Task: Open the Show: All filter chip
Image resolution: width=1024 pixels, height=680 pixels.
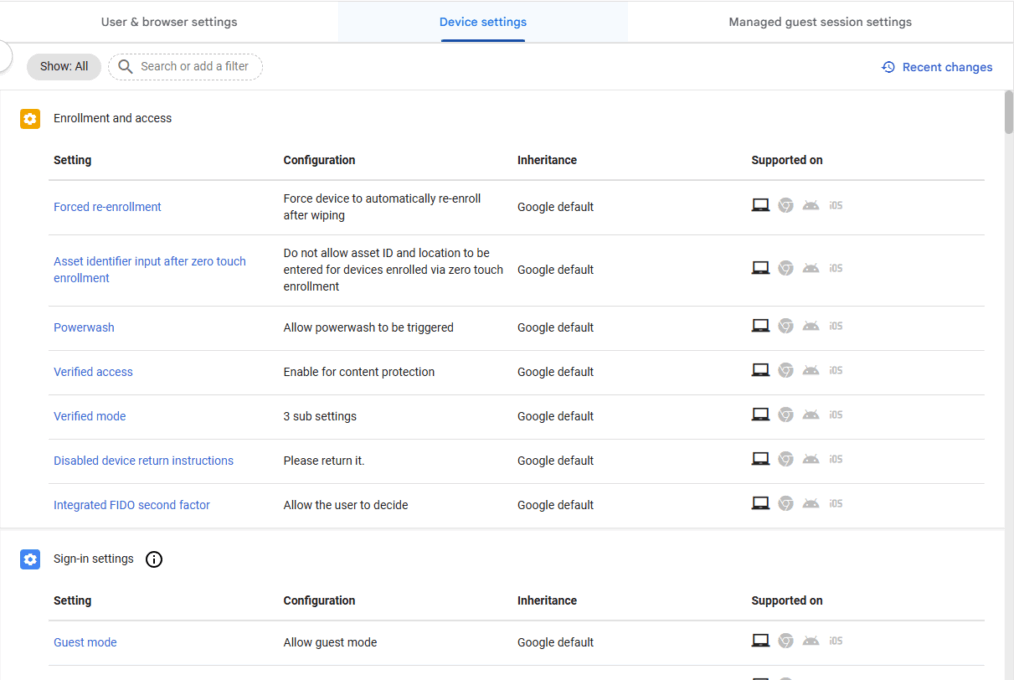Action: [64, 67]
